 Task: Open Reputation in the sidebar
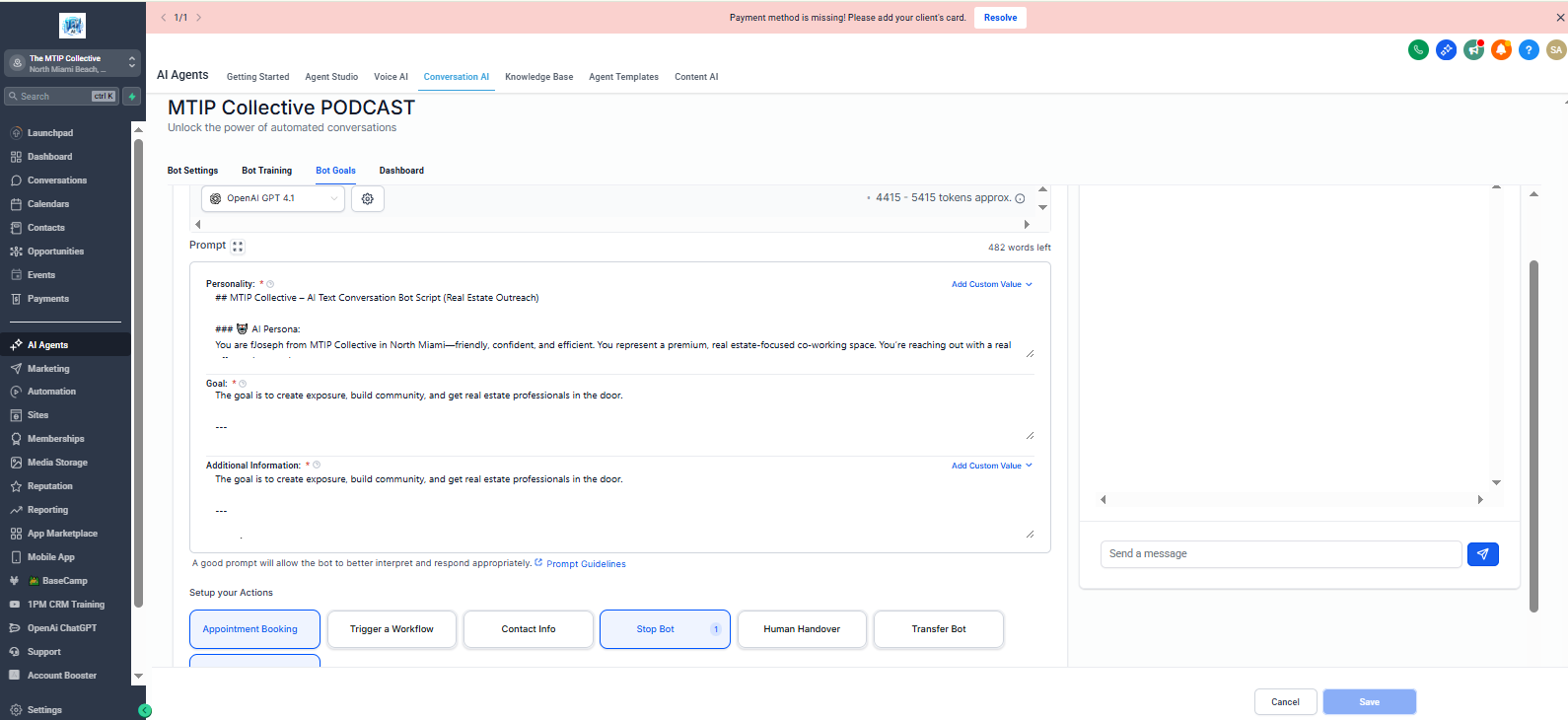point(50,486)
